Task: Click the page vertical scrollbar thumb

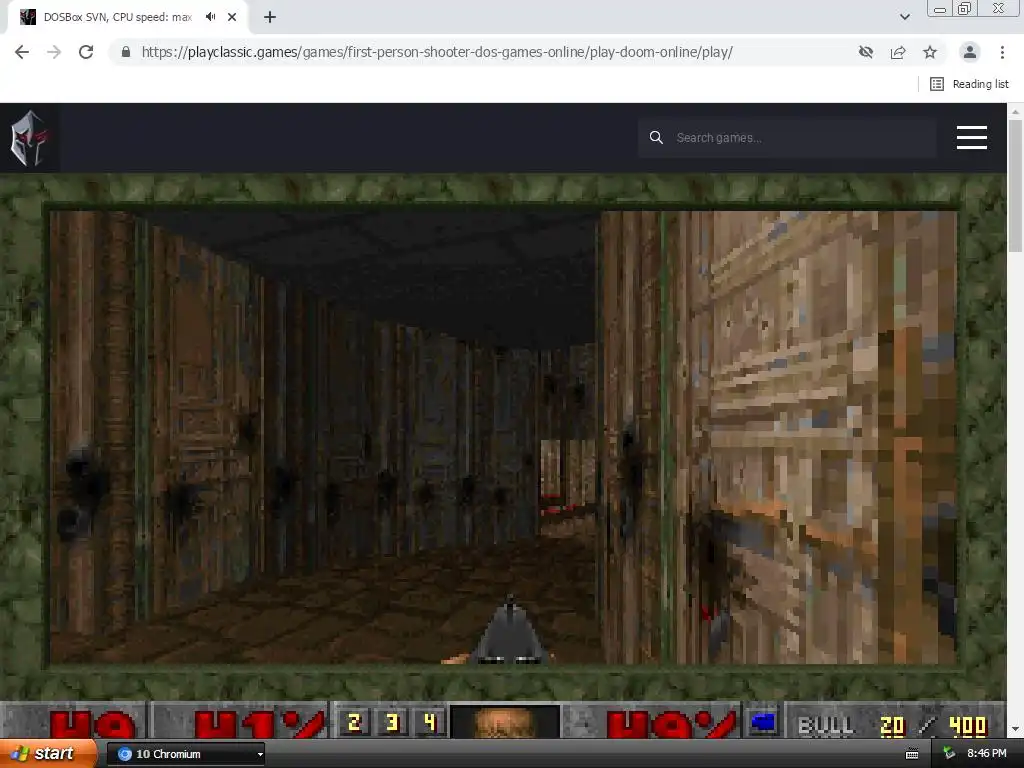Action: coord(1016,186)
